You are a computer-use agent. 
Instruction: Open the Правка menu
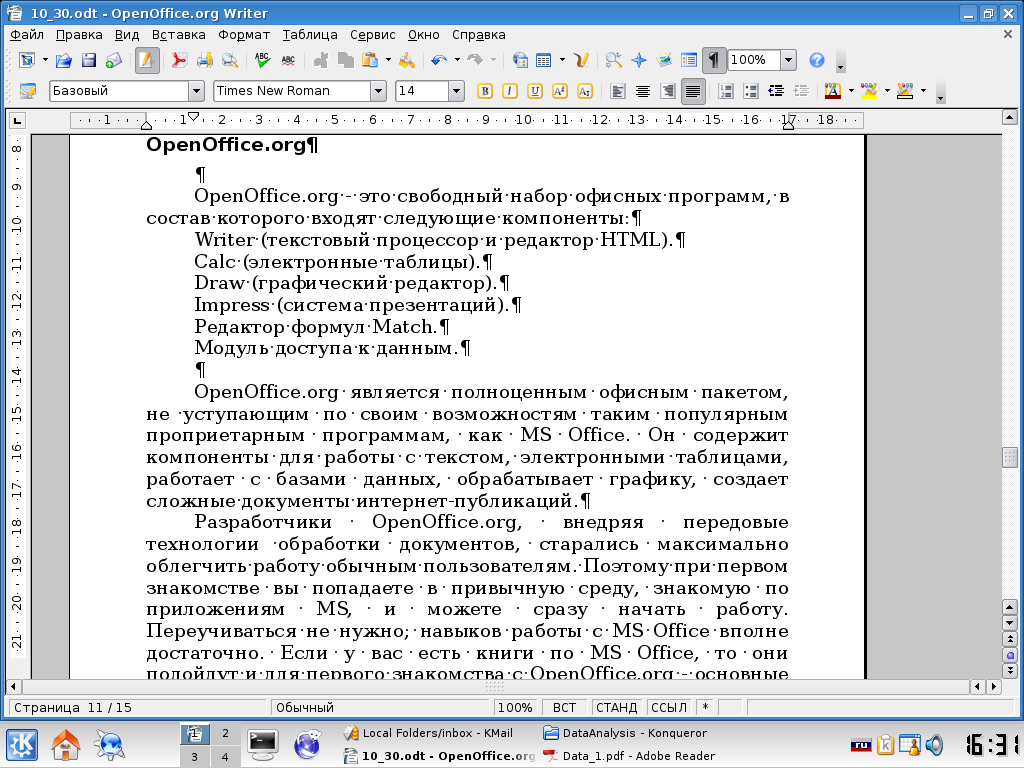(79, 35)
